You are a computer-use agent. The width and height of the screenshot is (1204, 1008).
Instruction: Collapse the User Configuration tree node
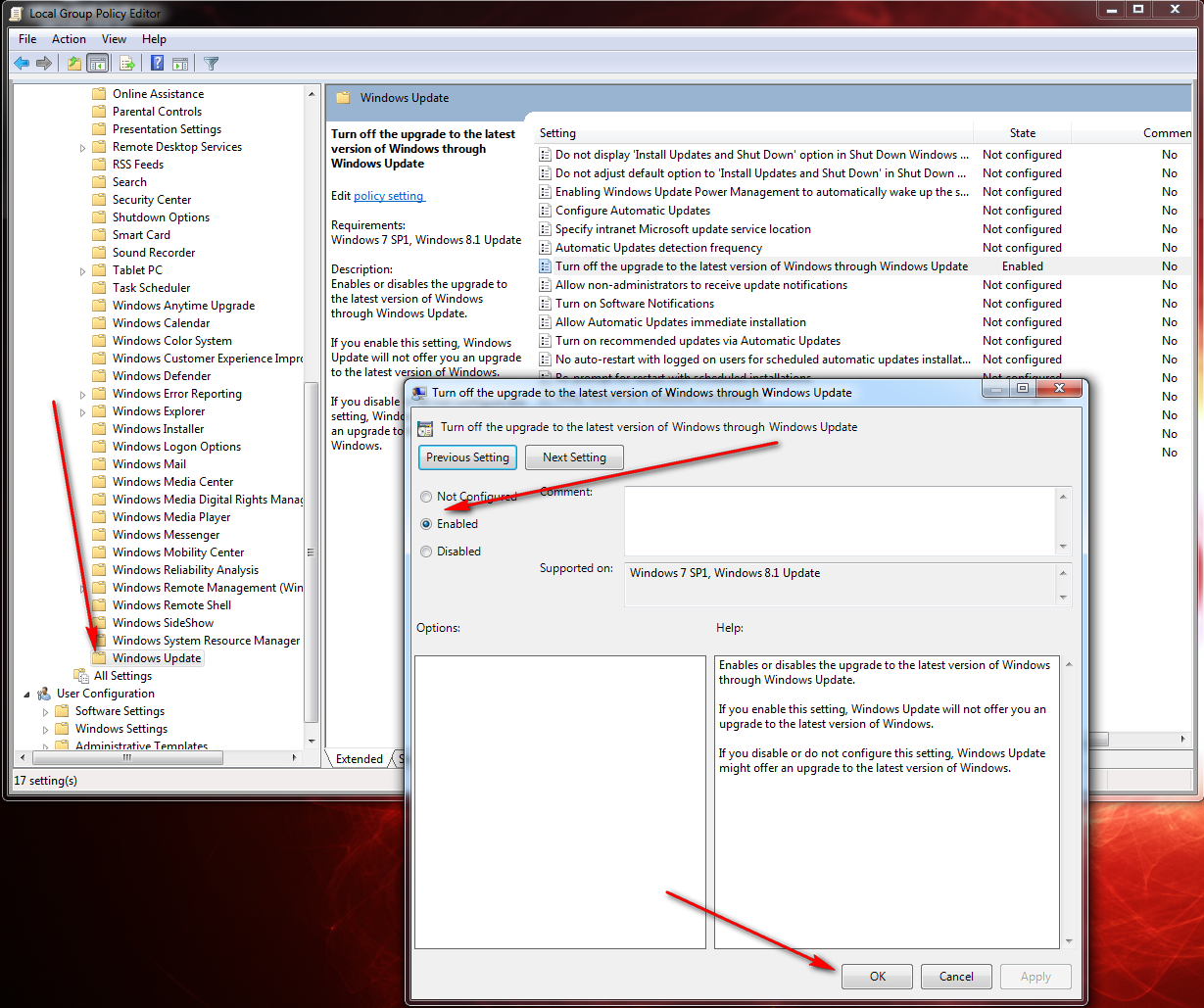point(27,694)
